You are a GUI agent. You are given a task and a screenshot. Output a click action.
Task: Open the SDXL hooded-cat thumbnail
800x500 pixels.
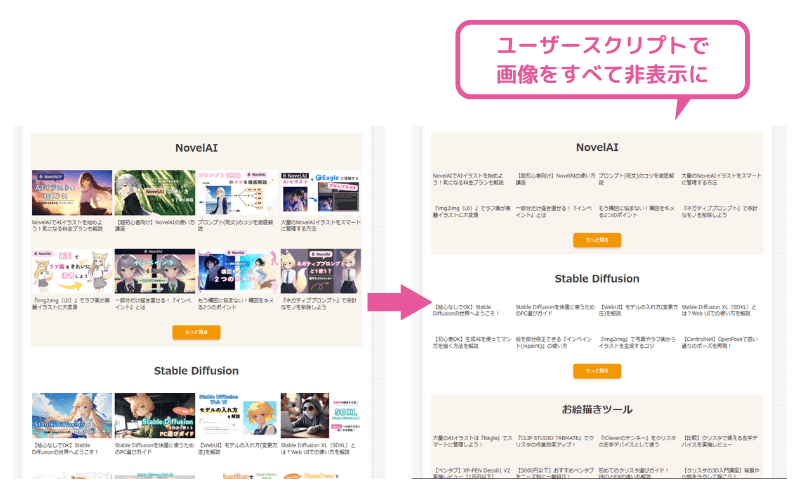point(321,415)
